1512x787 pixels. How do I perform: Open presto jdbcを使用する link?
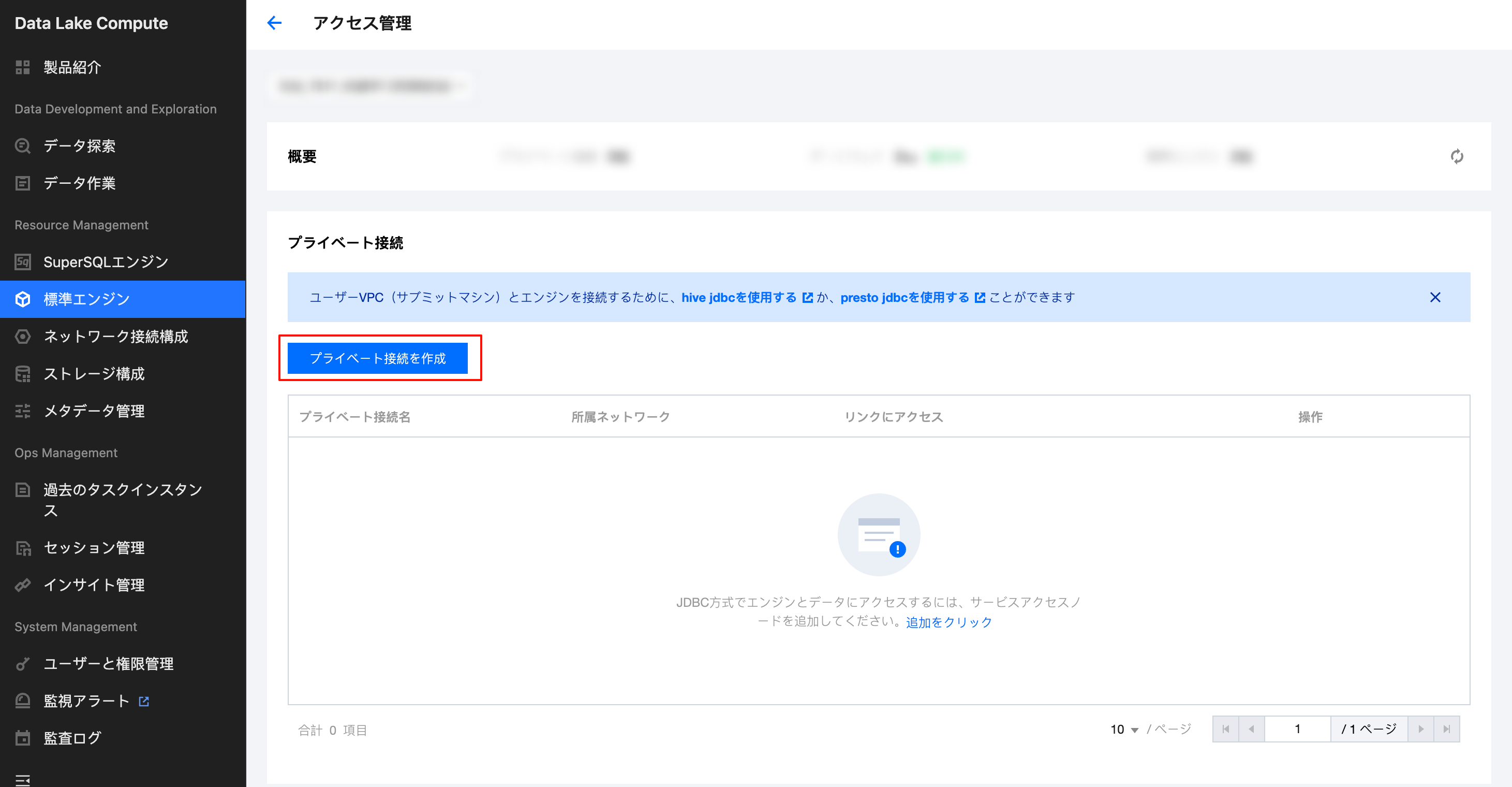905,298
